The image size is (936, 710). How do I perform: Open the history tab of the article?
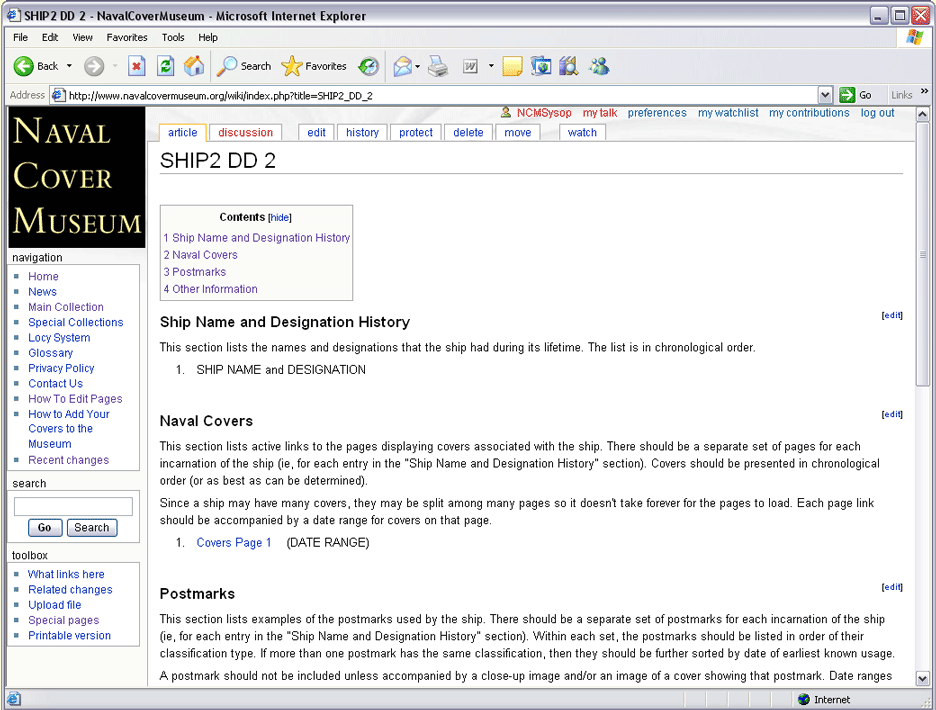362,132
